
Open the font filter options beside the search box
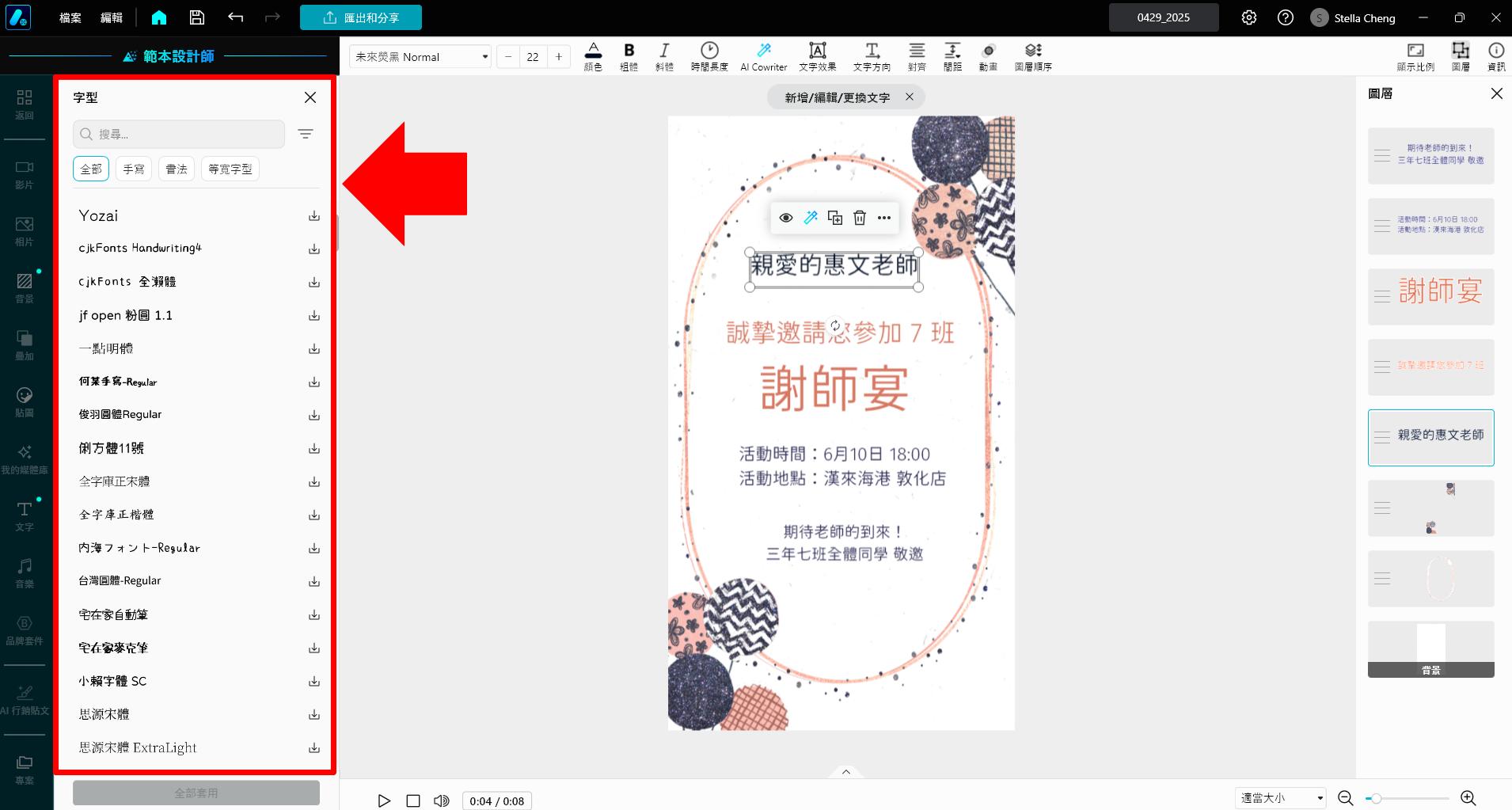pyautogui.click(x=306, y=134)
